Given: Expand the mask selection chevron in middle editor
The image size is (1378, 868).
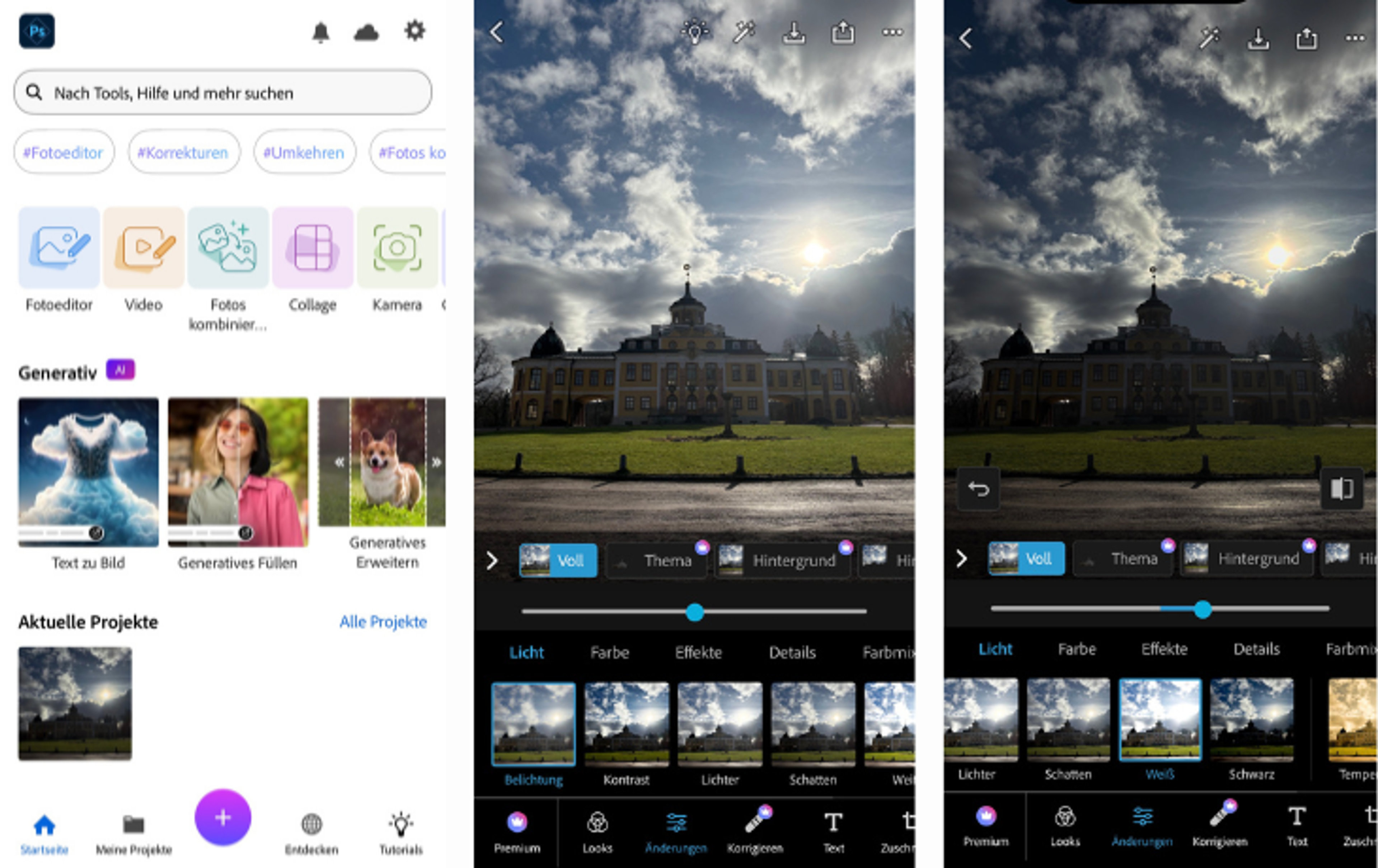Looking at the screenshot, I should 492,561.
